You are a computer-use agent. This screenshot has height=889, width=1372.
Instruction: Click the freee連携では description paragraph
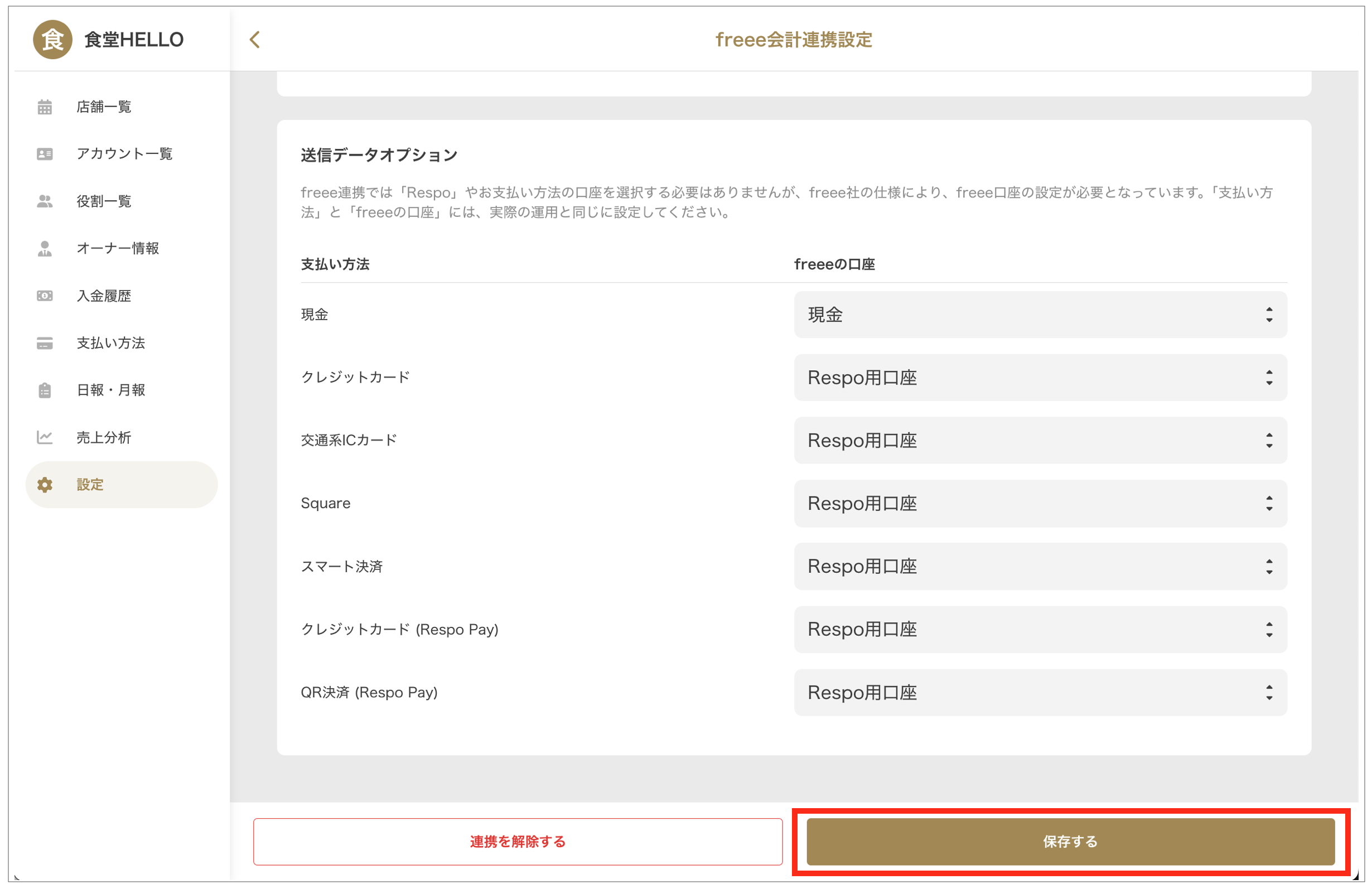click(x=786, y=202)
